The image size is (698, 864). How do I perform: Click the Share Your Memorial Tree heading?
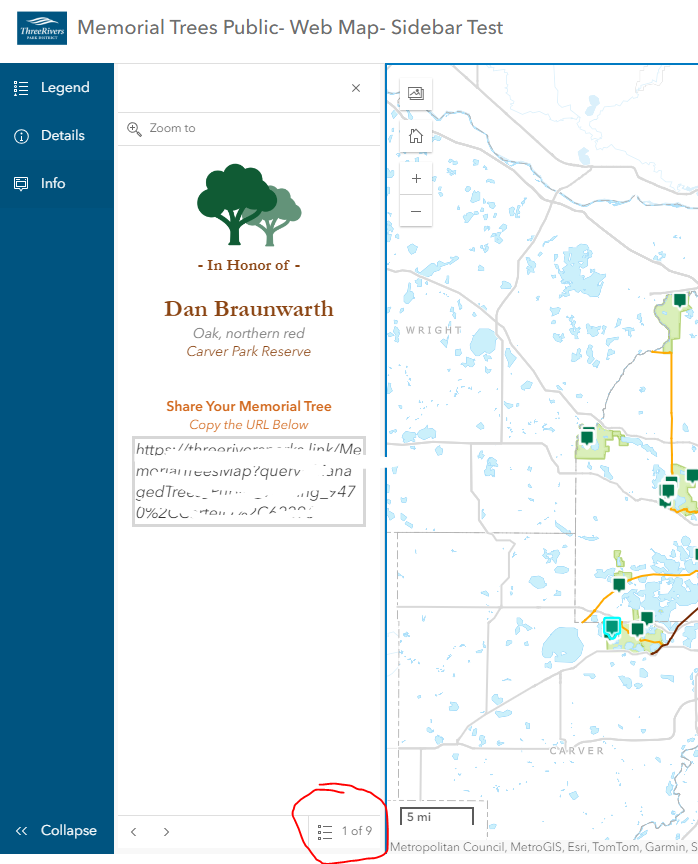[x=249, y=407]
